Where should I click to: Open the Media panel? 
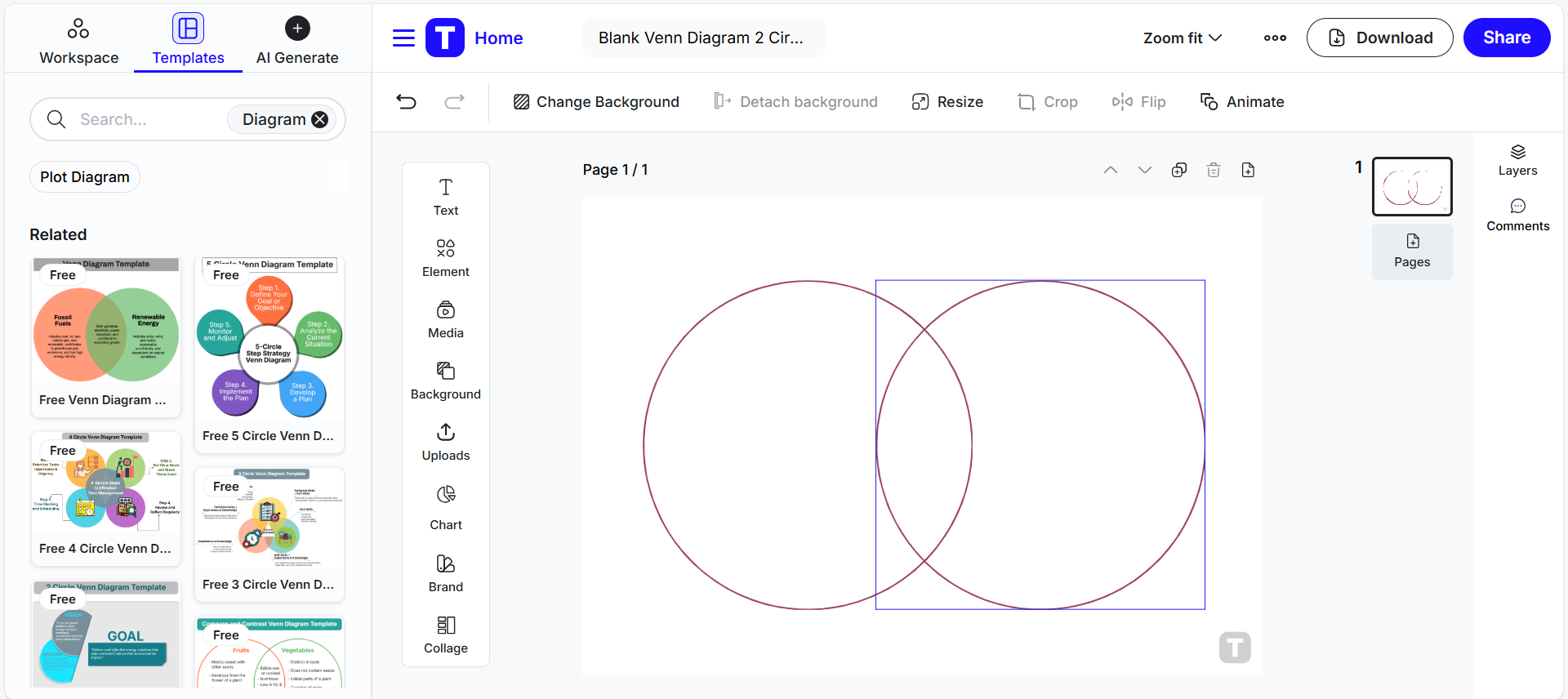click(446, 319)
